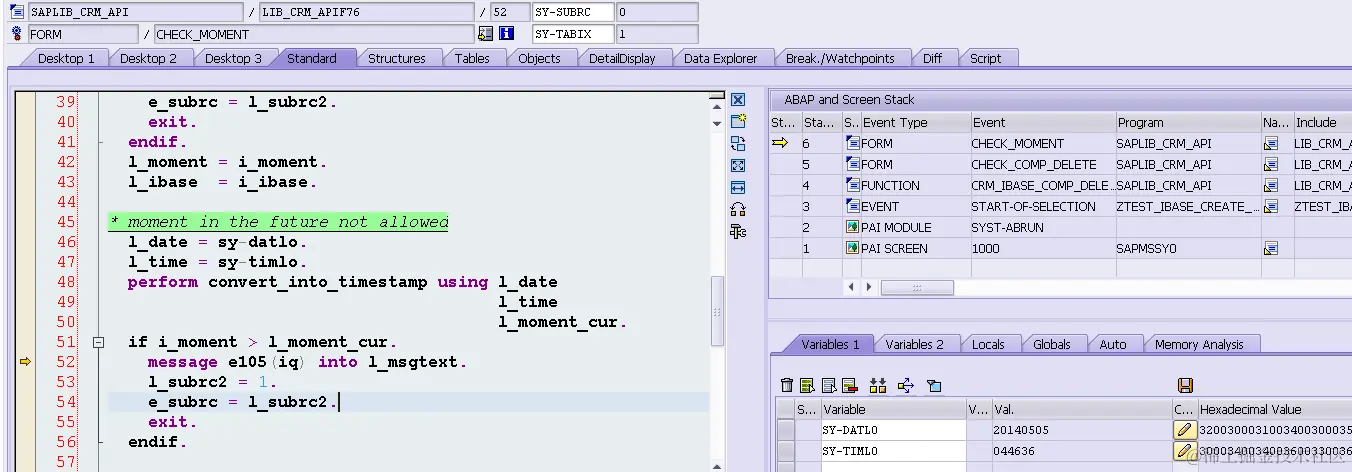
Task: Click the SY-TIMLO variable name cell
Action: pos(893,451)
